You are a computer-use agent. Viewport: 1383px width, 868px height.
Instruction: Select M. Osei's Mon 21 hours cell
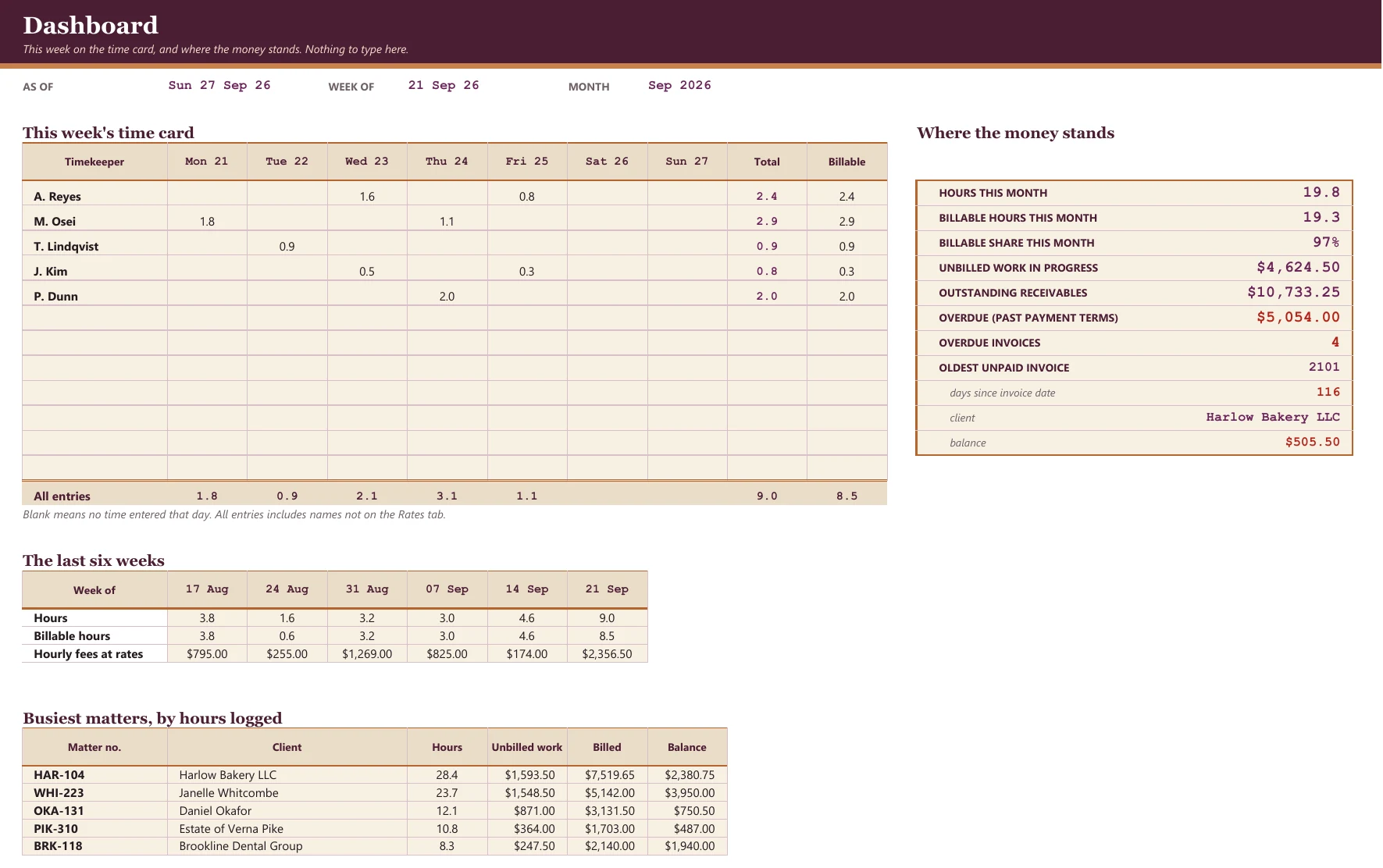point(207,222)
